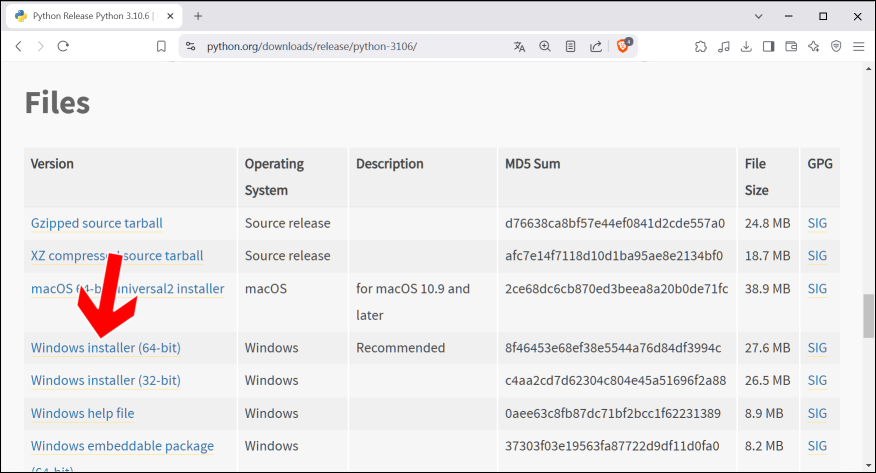
Task: Toggle the browser sidebar panel icon
Action: pyautogui.click(x=768, y=46)
